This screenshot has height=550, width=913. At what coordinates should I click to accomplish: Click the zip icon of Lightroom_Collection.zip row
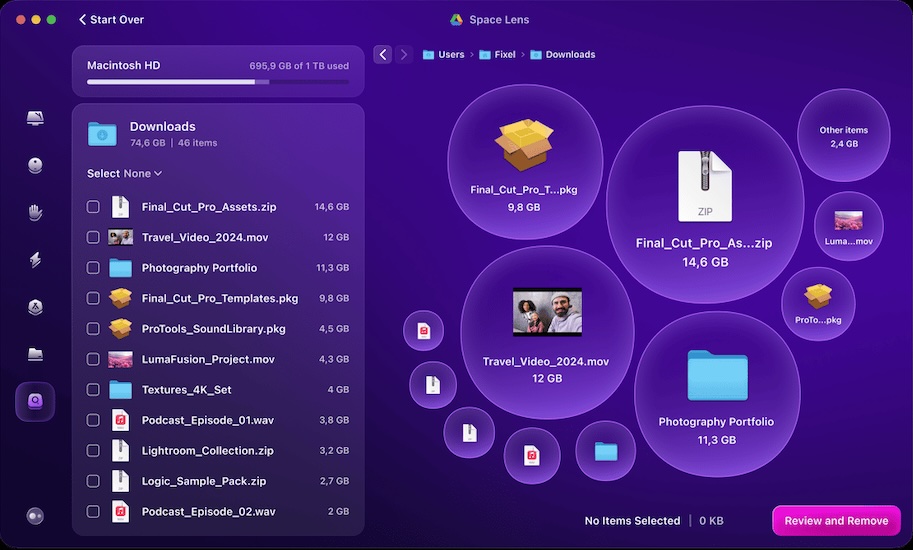tap(121, 450)
